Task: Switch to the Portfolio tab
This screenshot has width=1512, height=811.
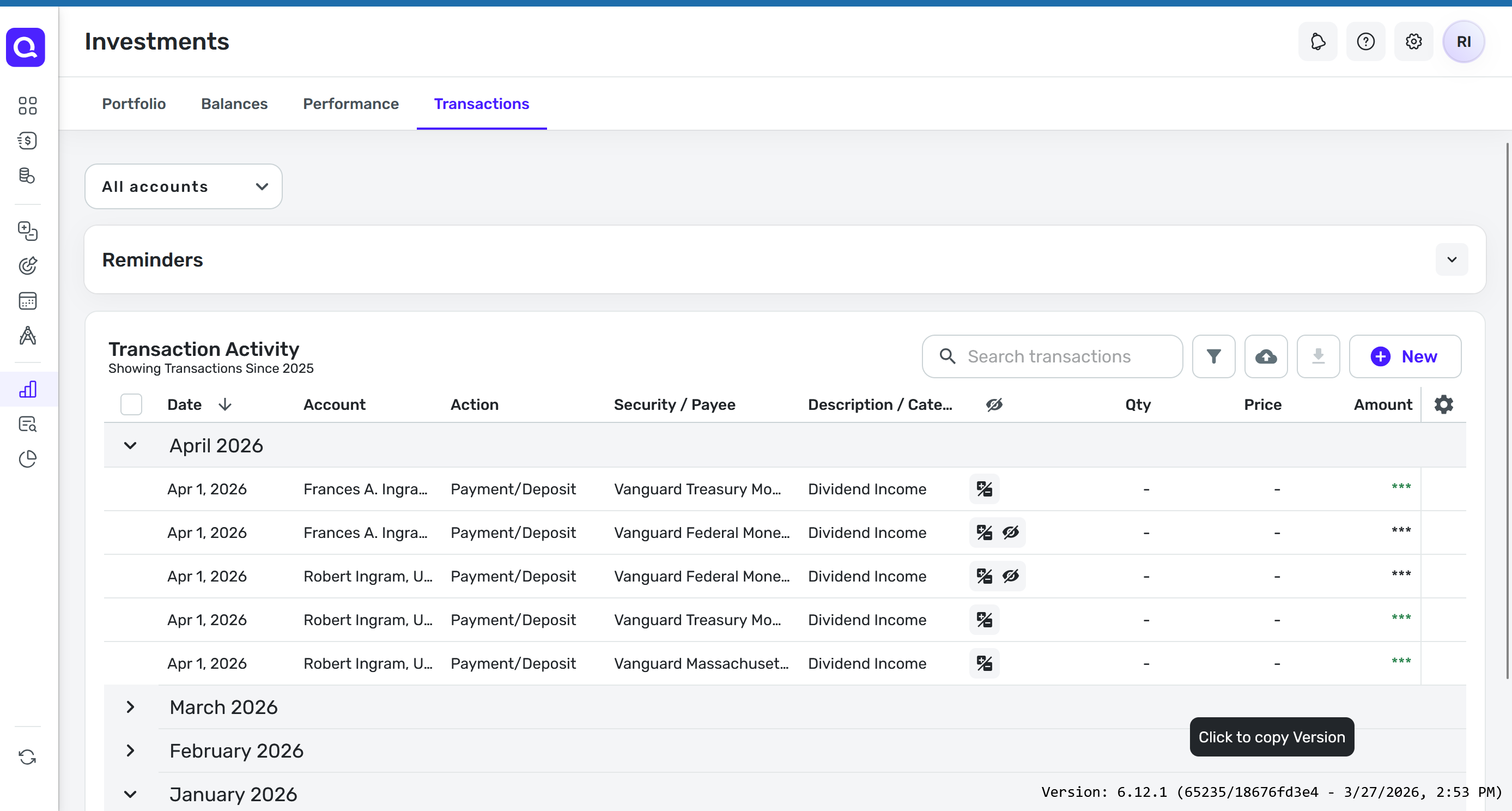Action: 134,104
